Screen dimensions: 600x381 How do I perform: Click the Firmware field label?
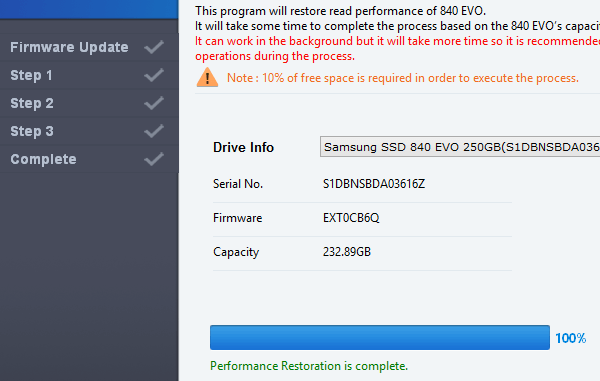click(238, 218)
